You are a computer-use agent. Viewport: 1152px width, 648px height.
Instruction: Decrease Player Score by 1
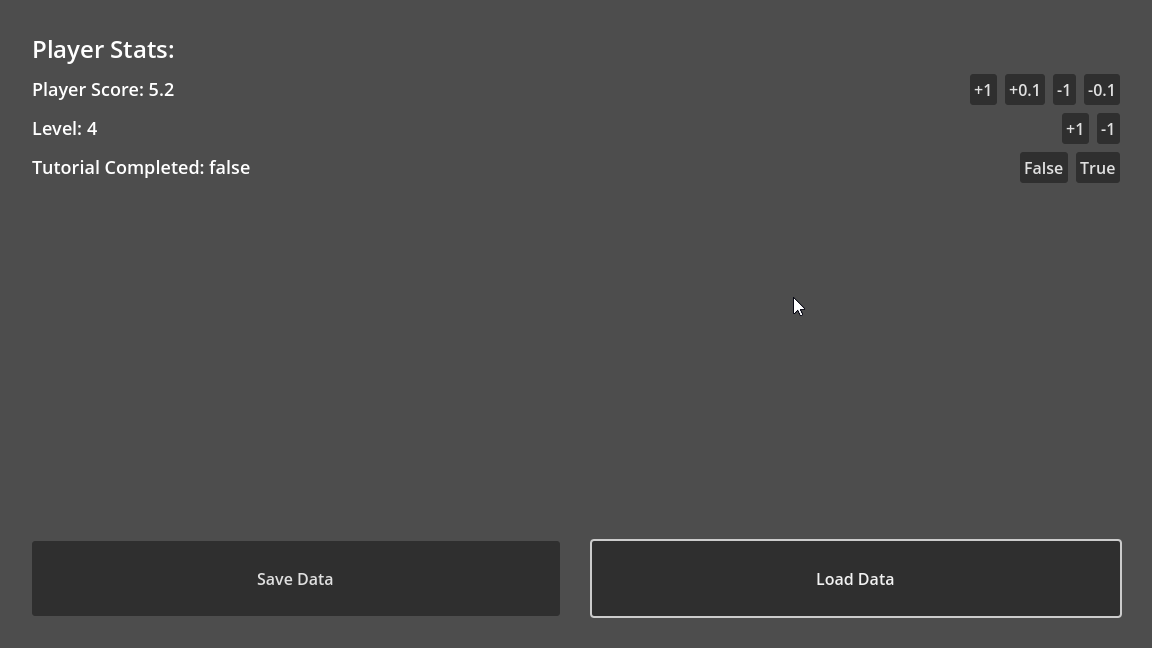tap(1064, 90)
